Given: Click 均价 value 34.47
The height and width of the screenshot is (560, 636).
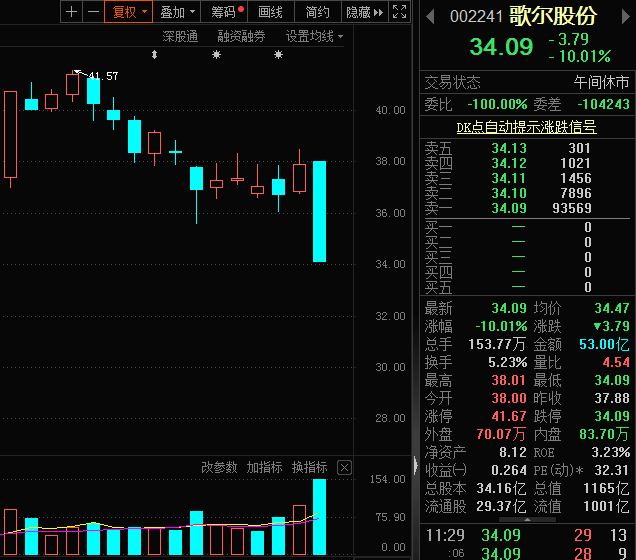Looking at the screenshot, I should tap(612, 308).
